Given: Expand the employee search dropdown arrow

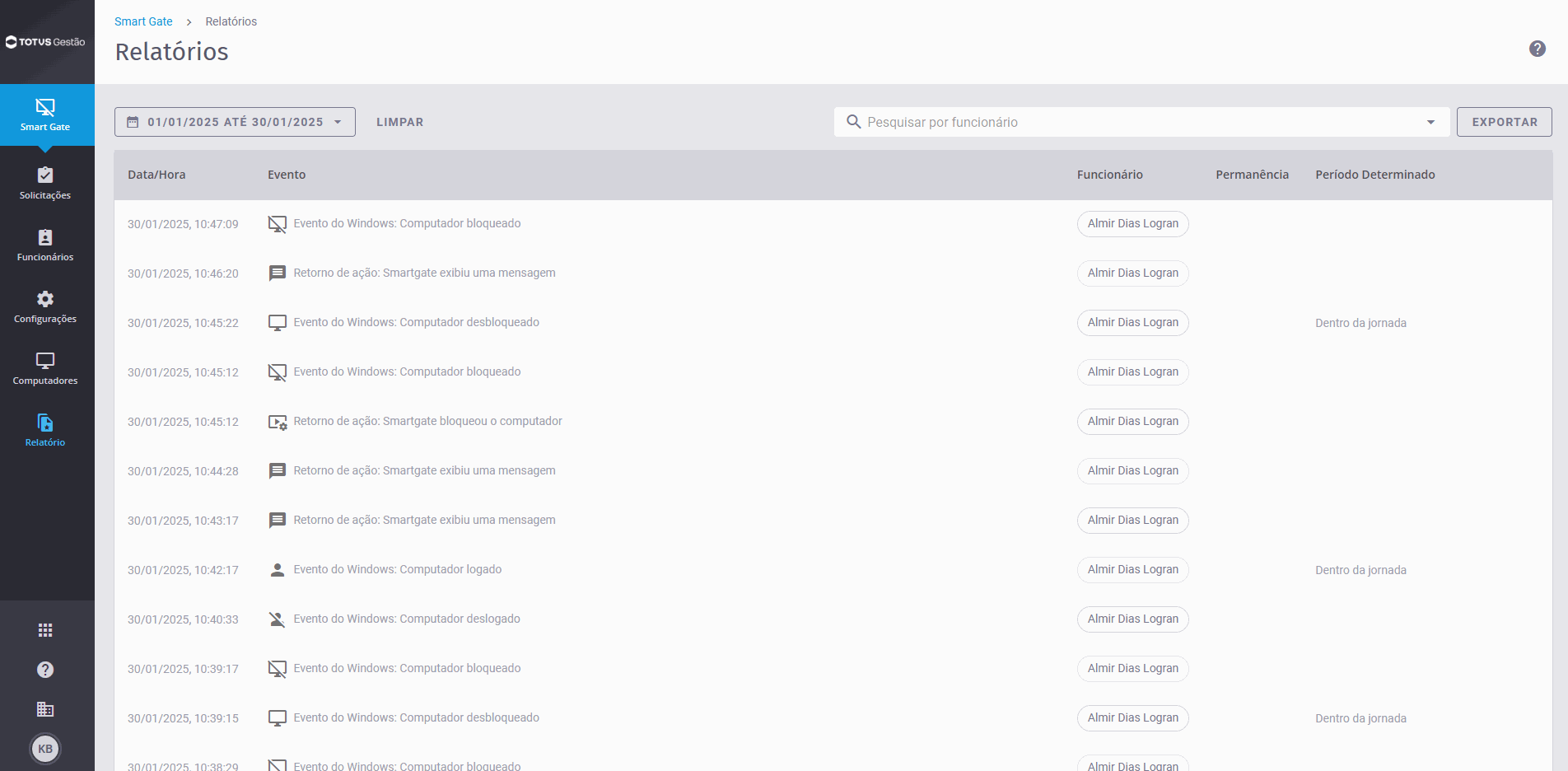Looking at the screenshot, I should point(1430,122).
